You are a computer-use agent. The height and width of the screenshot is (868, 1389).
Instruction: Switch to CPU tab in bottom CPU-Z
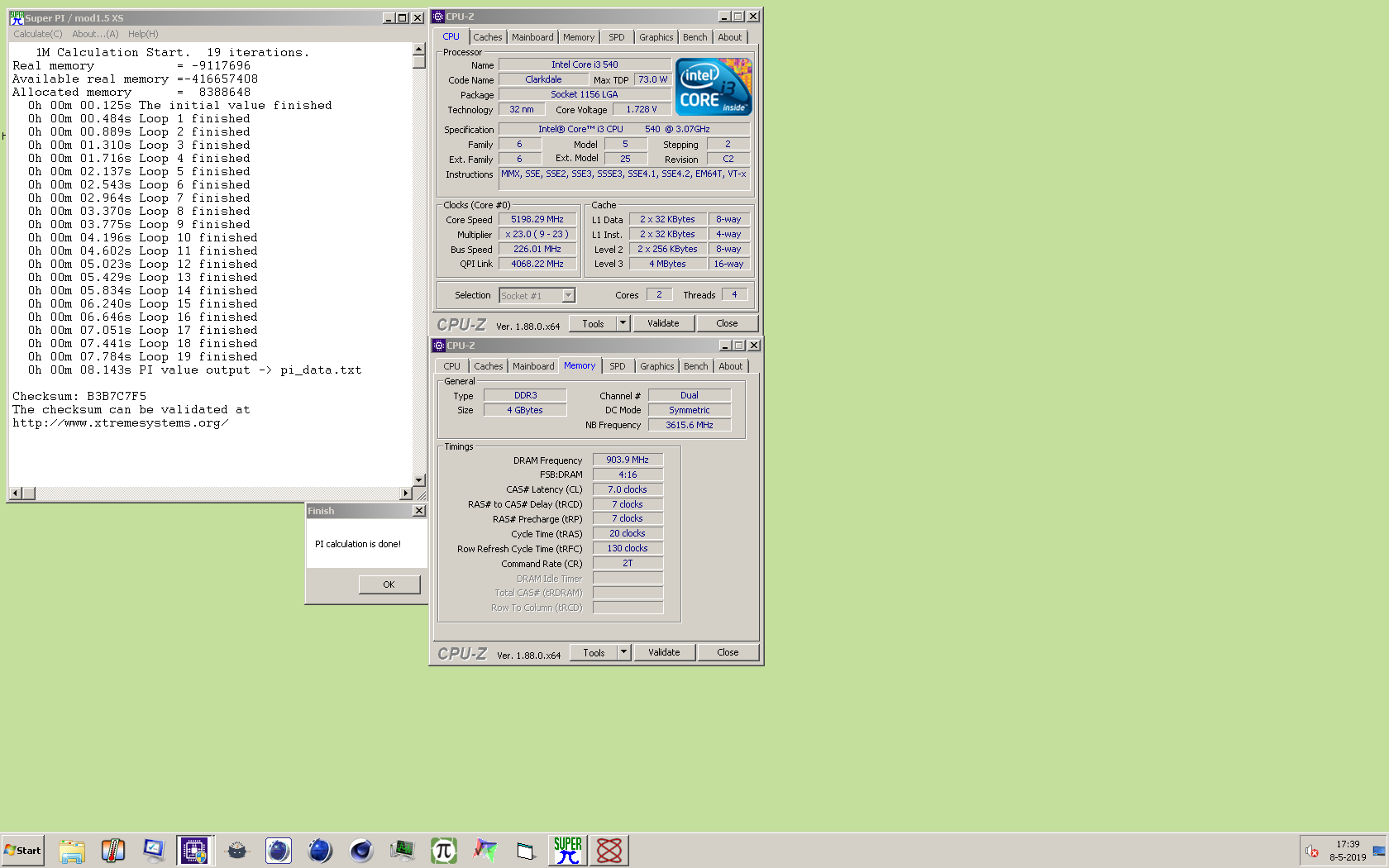point(452,366)
